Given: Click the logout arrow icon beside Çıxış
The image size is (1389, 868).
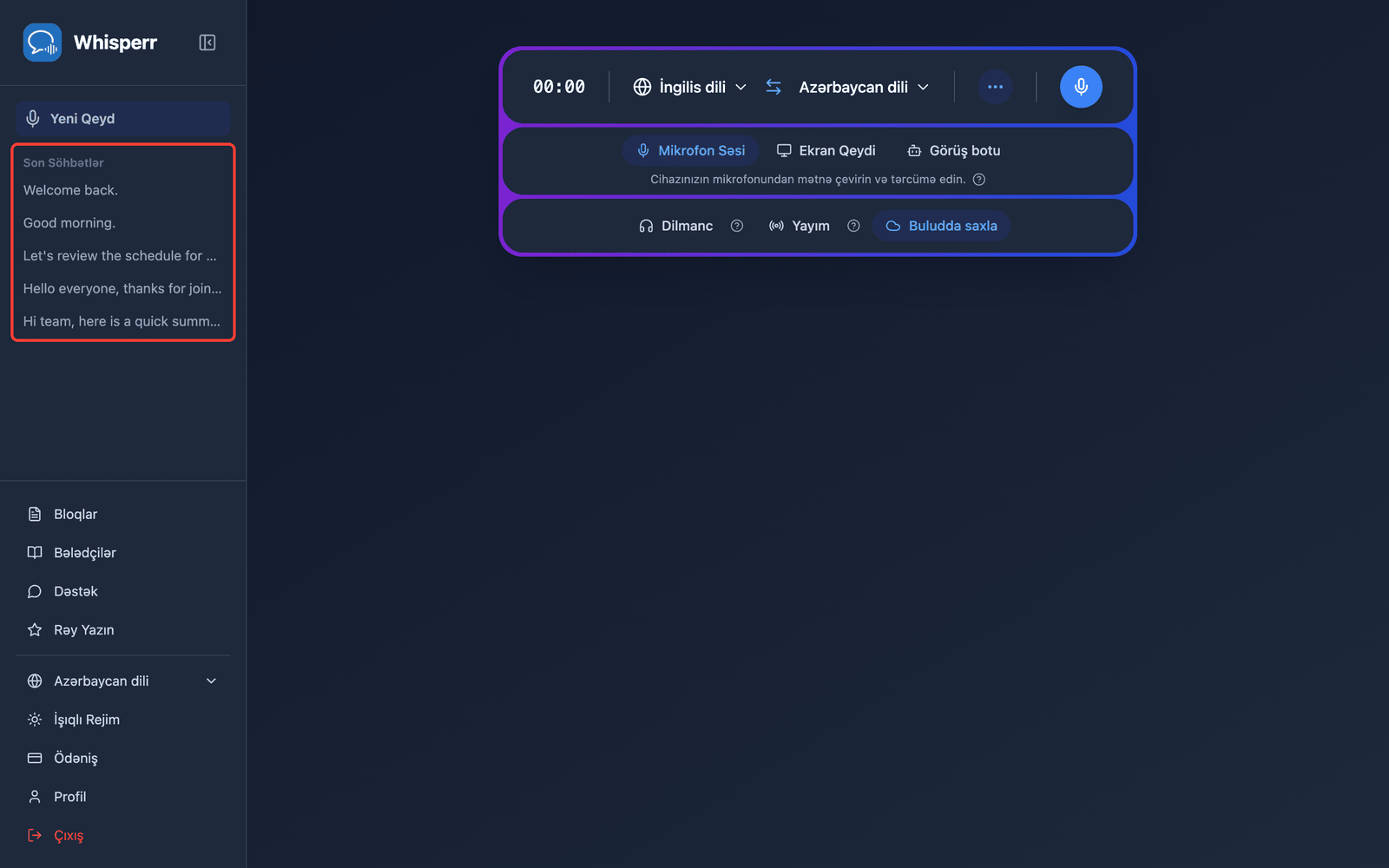Looking at the screenshot, I should 35,836.
